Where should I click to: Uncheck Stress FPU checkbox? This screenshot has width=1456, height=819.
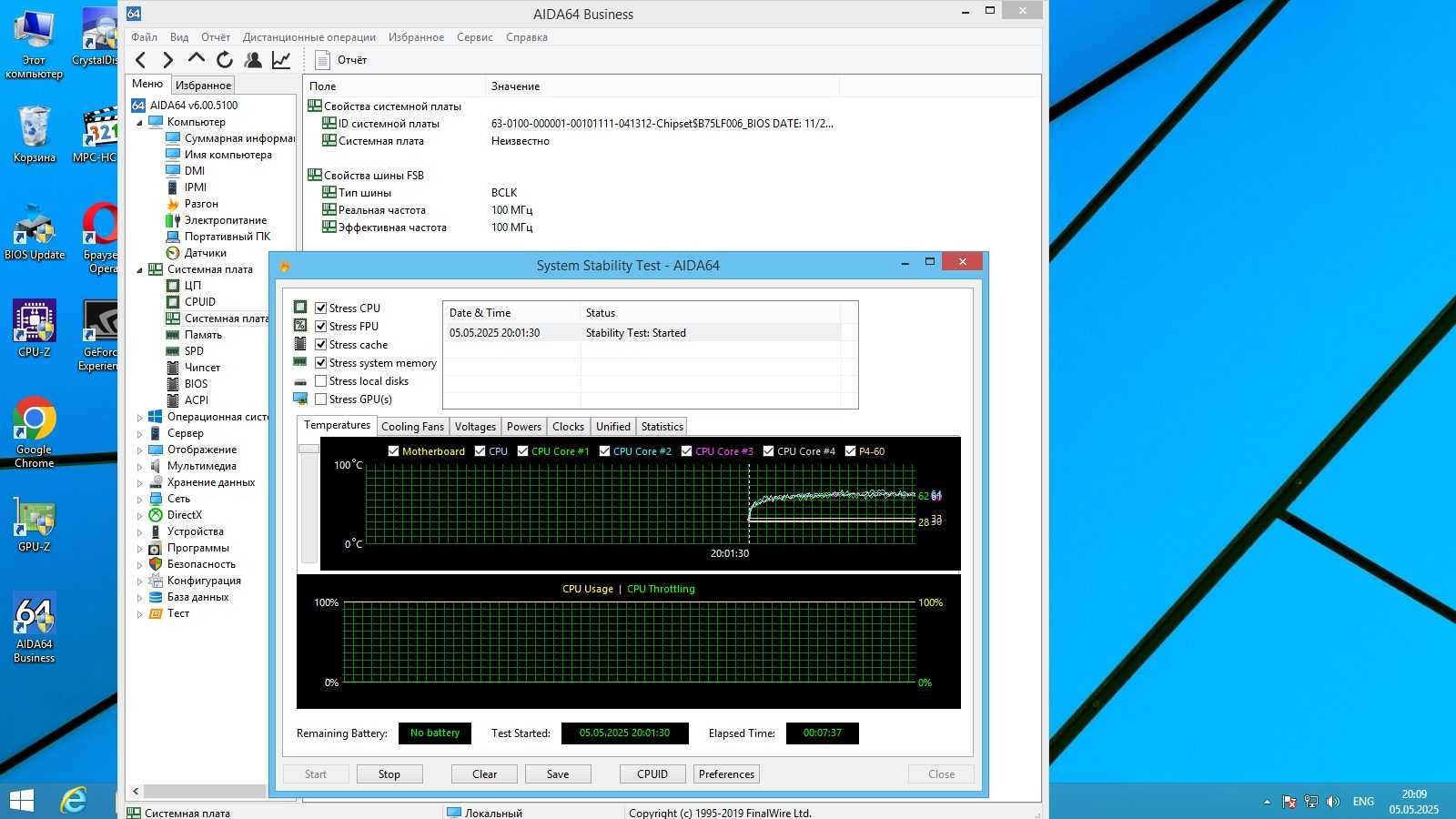click(x=321, y=326)
